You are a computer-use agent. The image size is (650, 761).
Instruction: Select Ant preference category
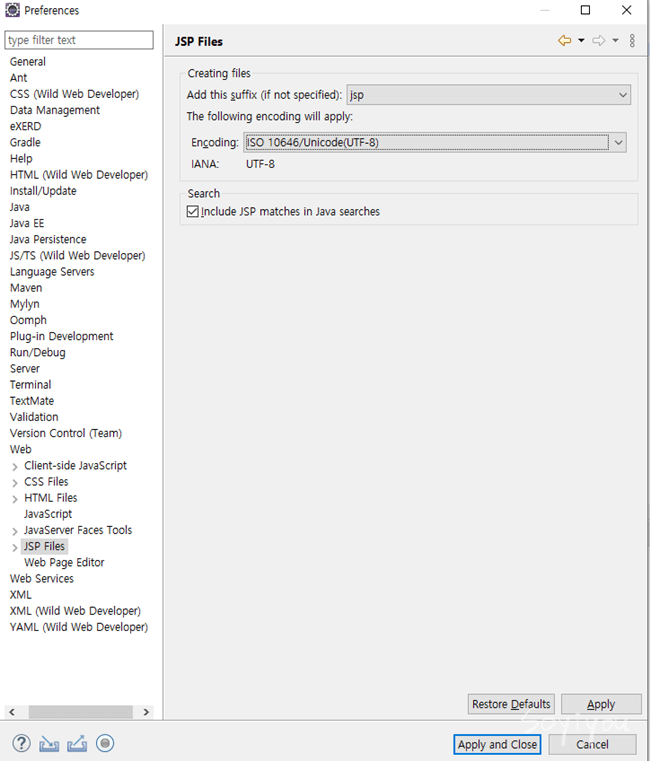pos(18,78)
